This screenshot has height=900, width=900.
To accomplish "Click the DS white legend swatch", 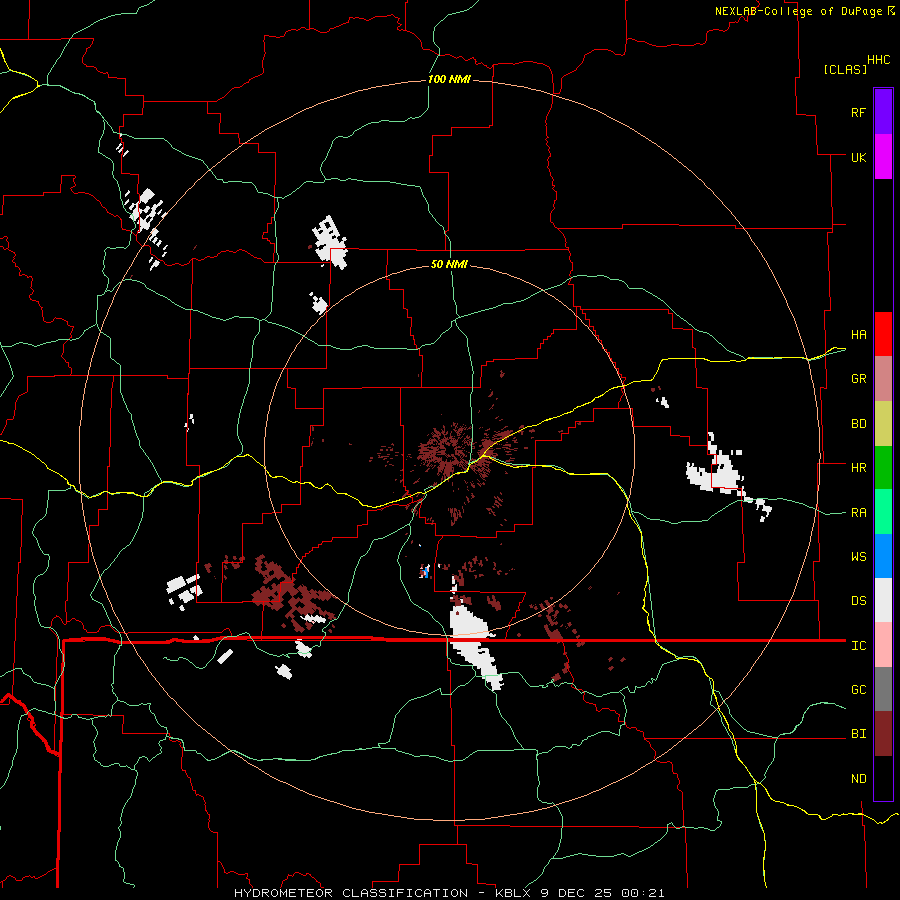I will [x=883, y=600].
